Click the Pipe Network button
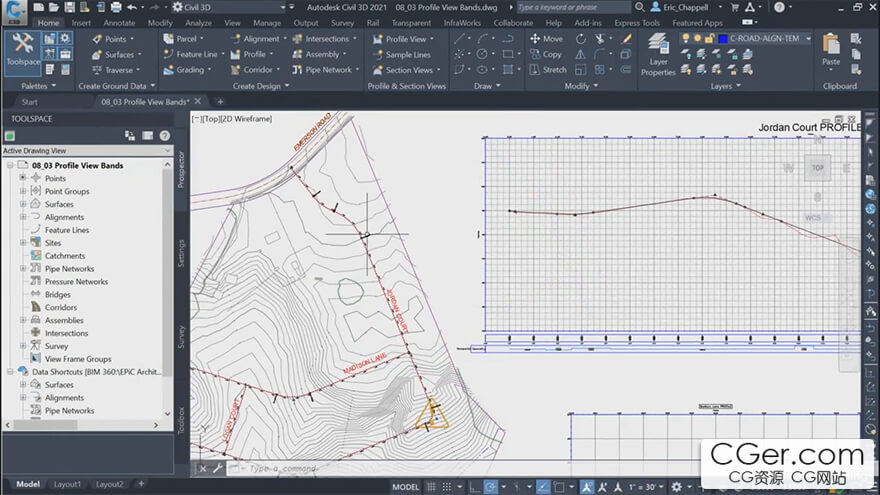880x495 pixels. click(326, 70)
